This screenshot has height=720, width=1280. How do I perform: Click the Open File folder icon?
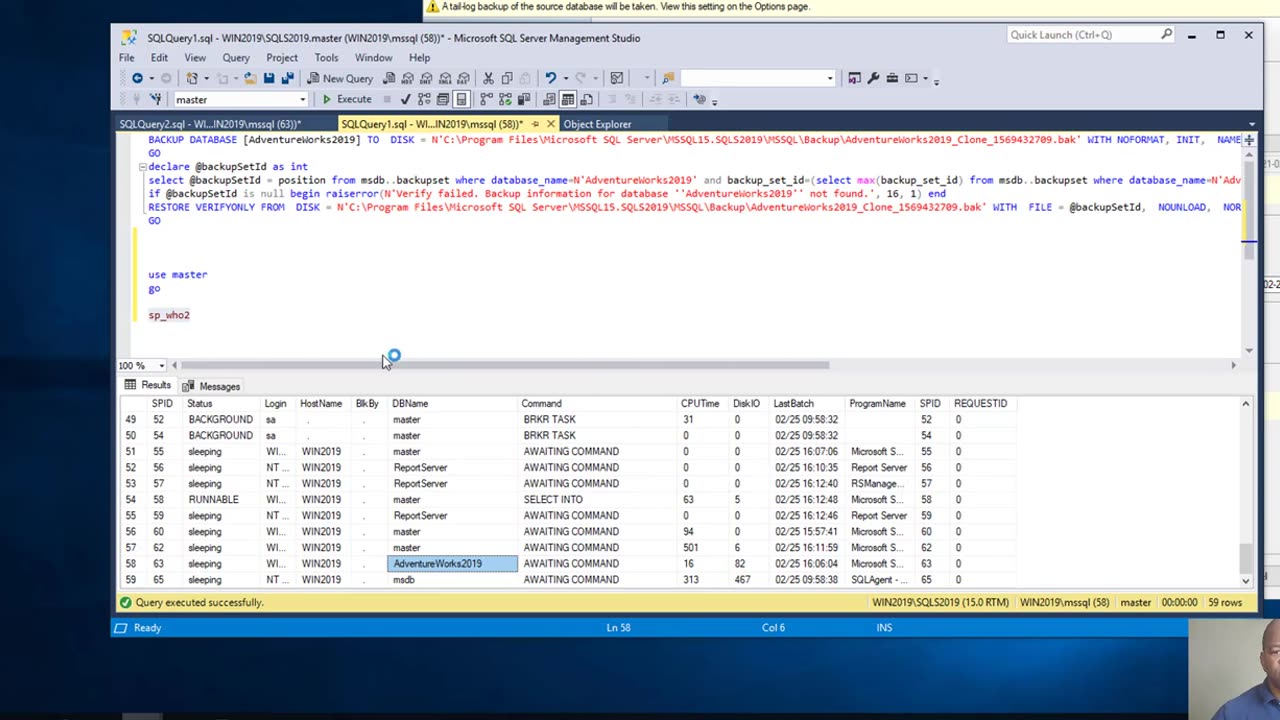[x=250, y=78]
